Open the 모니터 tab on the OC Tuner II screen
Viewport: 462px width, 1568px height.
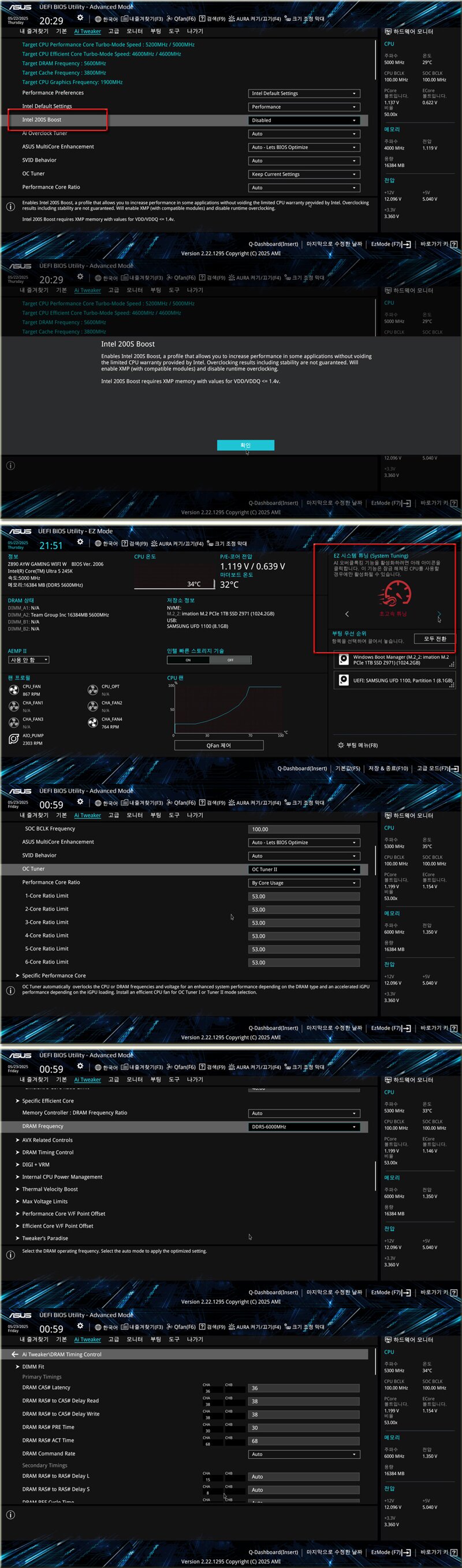point(135,815)
